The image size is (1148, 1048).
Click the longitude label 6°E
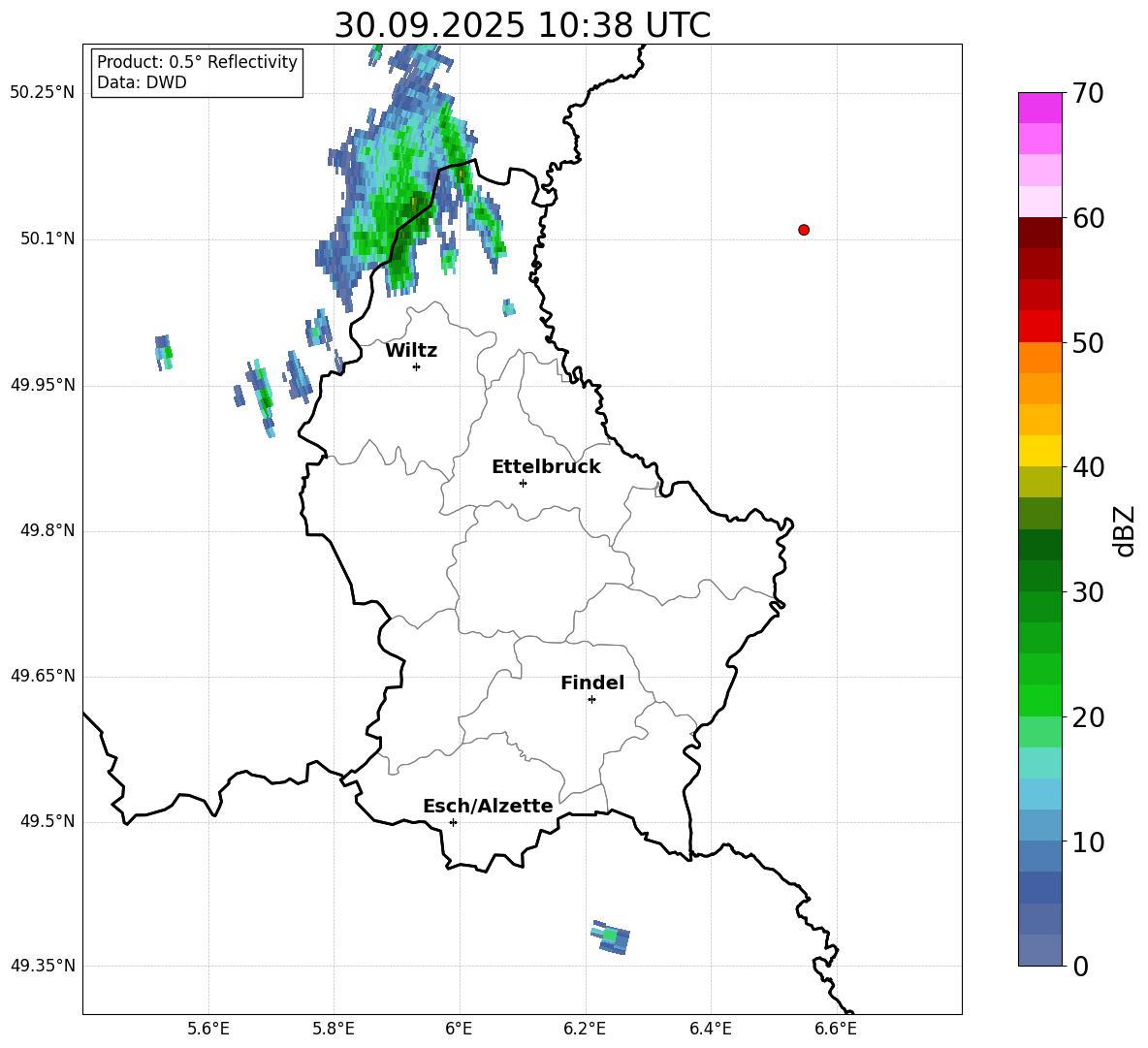[x=459, y=1029]
